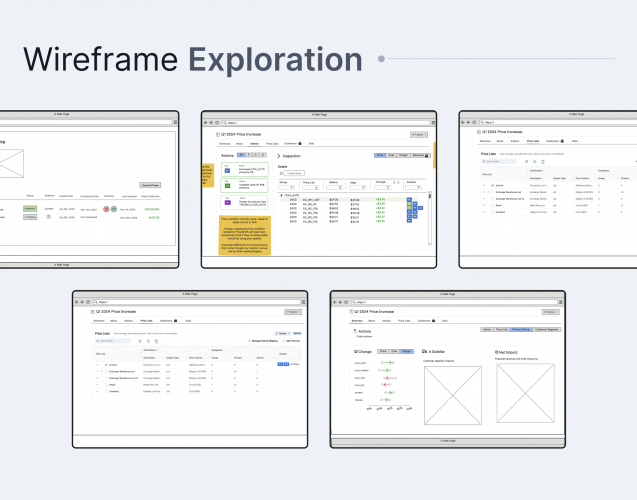Click back arrow in lower Price Lists wireframe
The image size is (637, 500).
click(x=76, y=302)
